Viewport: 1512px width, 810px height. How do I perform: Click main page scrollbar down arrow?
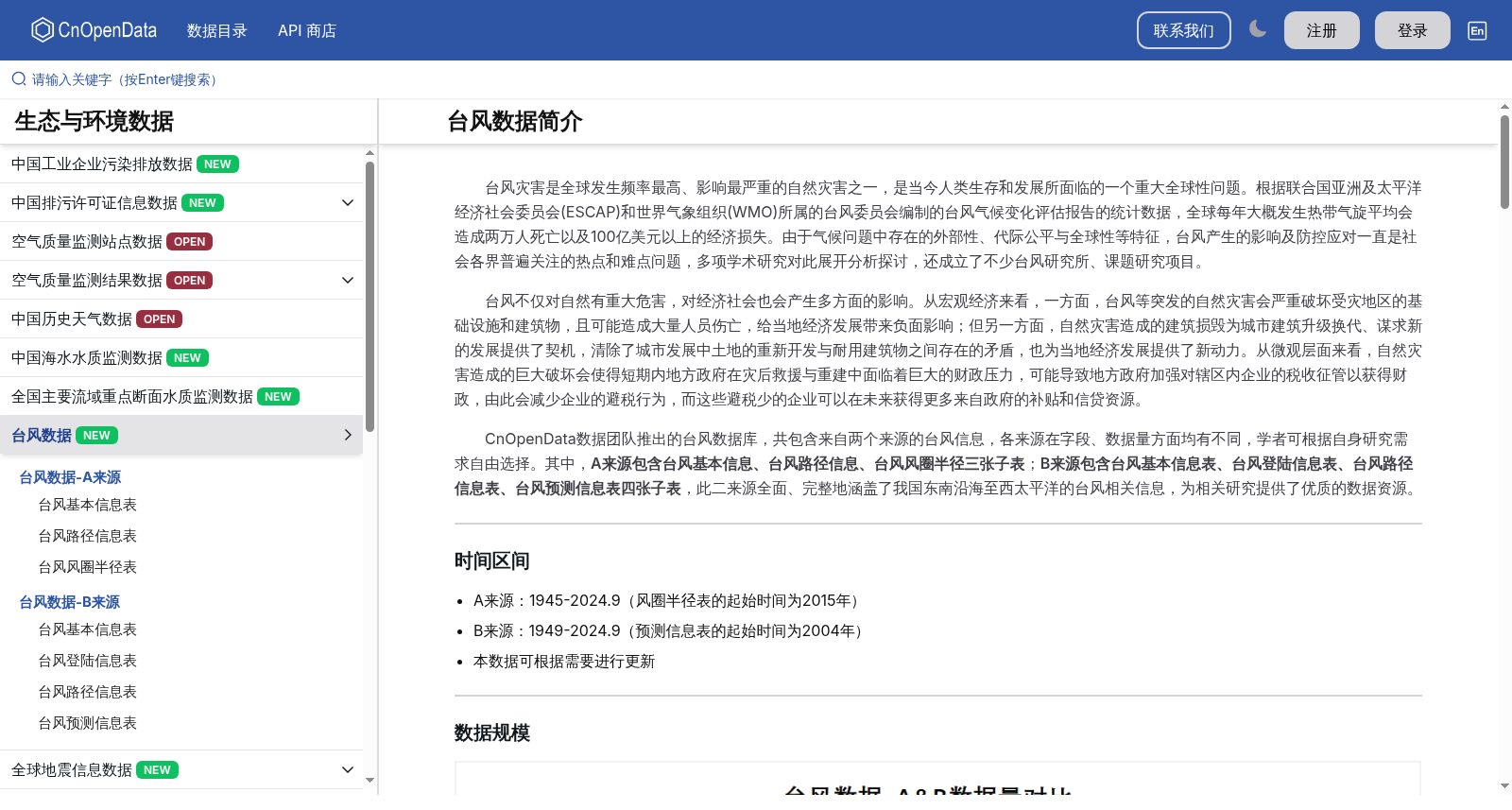point(1504,785)
